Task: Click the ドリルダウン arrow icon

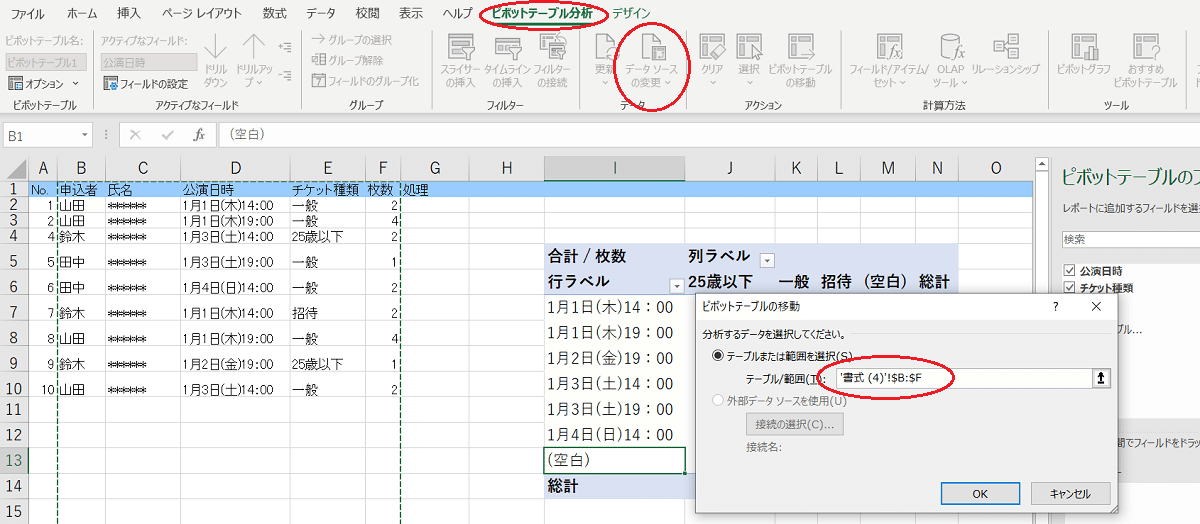Action: (216, 47)
